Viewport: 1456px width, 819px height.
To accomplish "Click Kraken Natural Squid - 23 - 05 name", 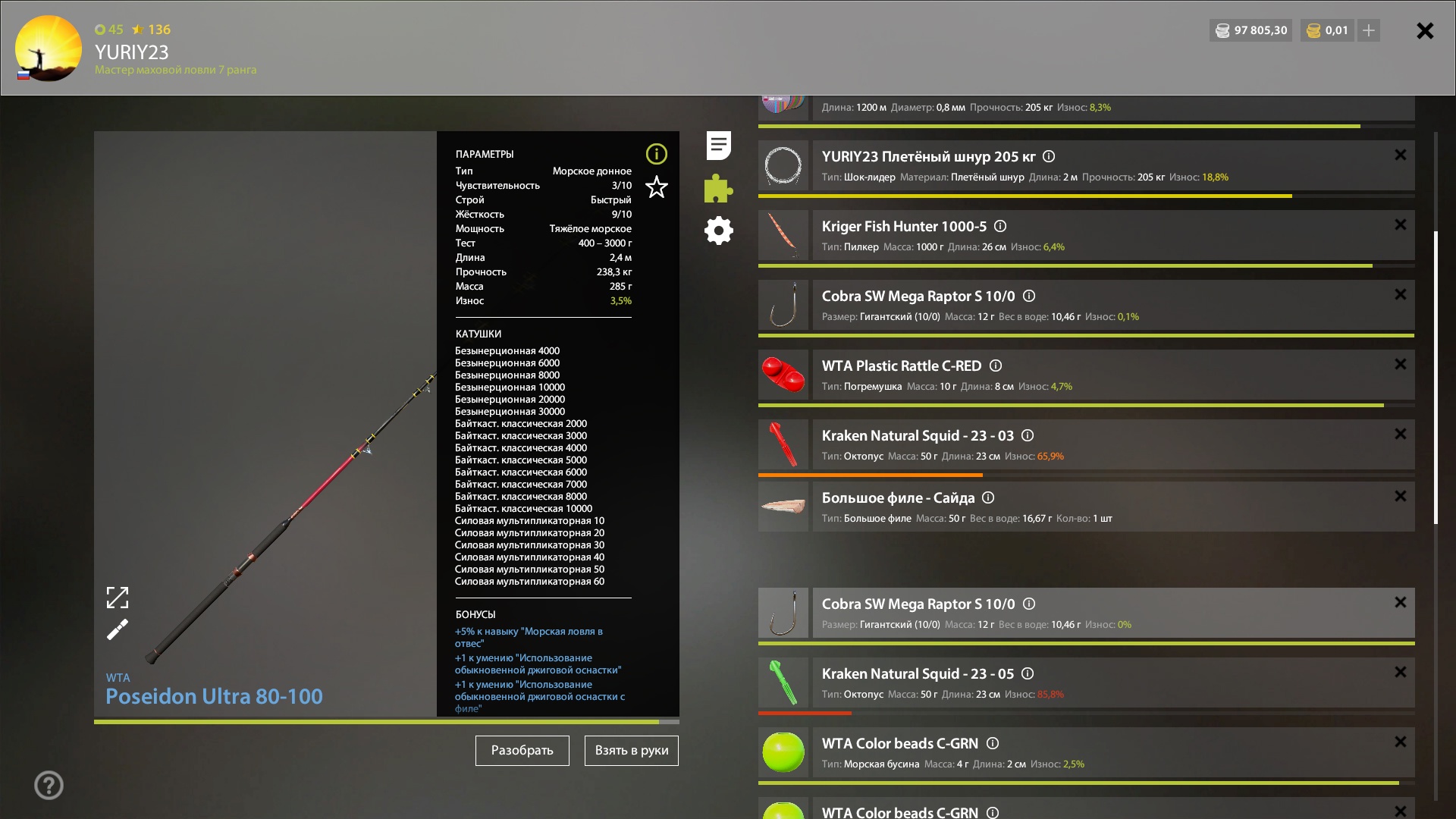I will pyautogui.click(x=918, y=673).
